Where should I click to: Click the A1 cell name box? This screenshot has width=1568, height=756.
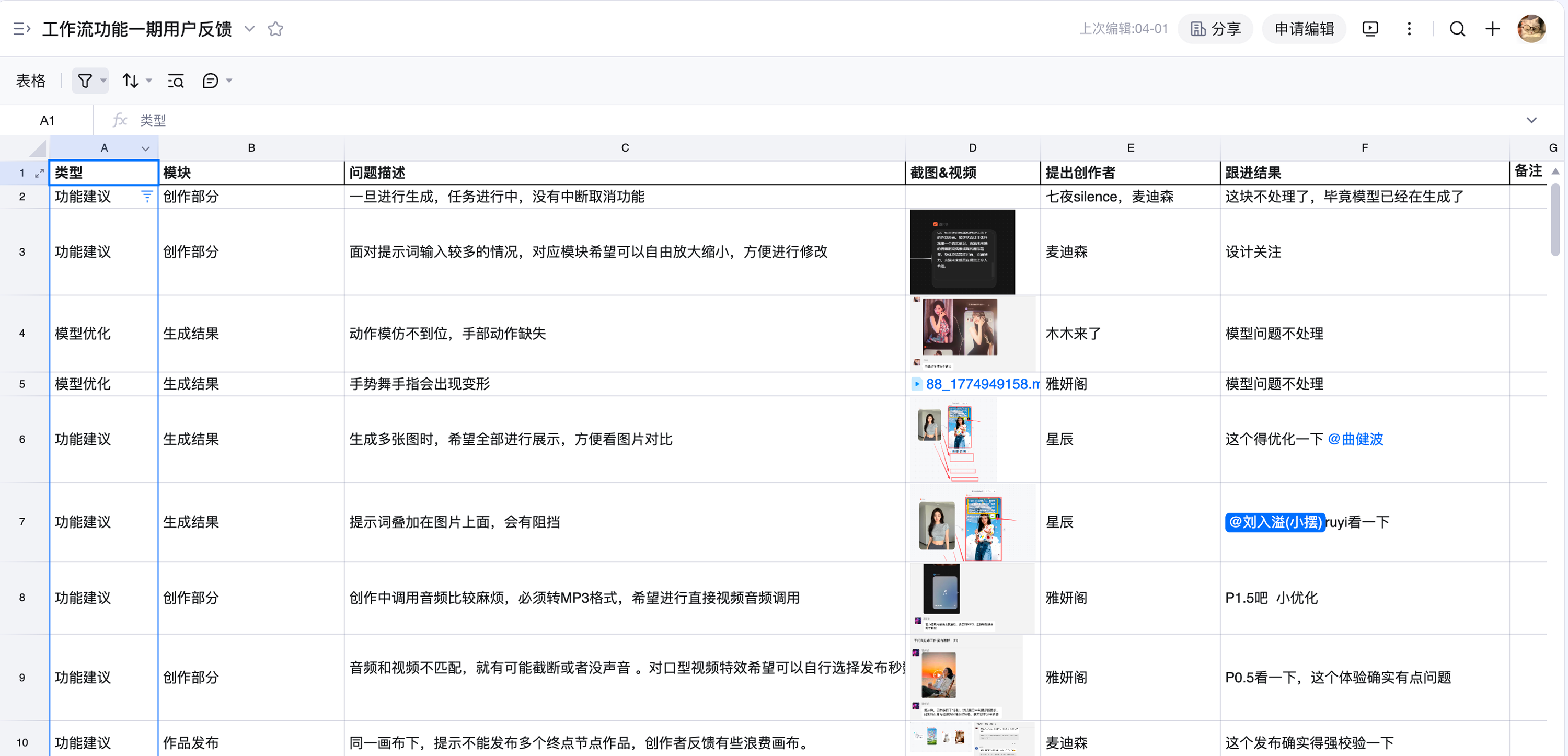pos(47,120)
